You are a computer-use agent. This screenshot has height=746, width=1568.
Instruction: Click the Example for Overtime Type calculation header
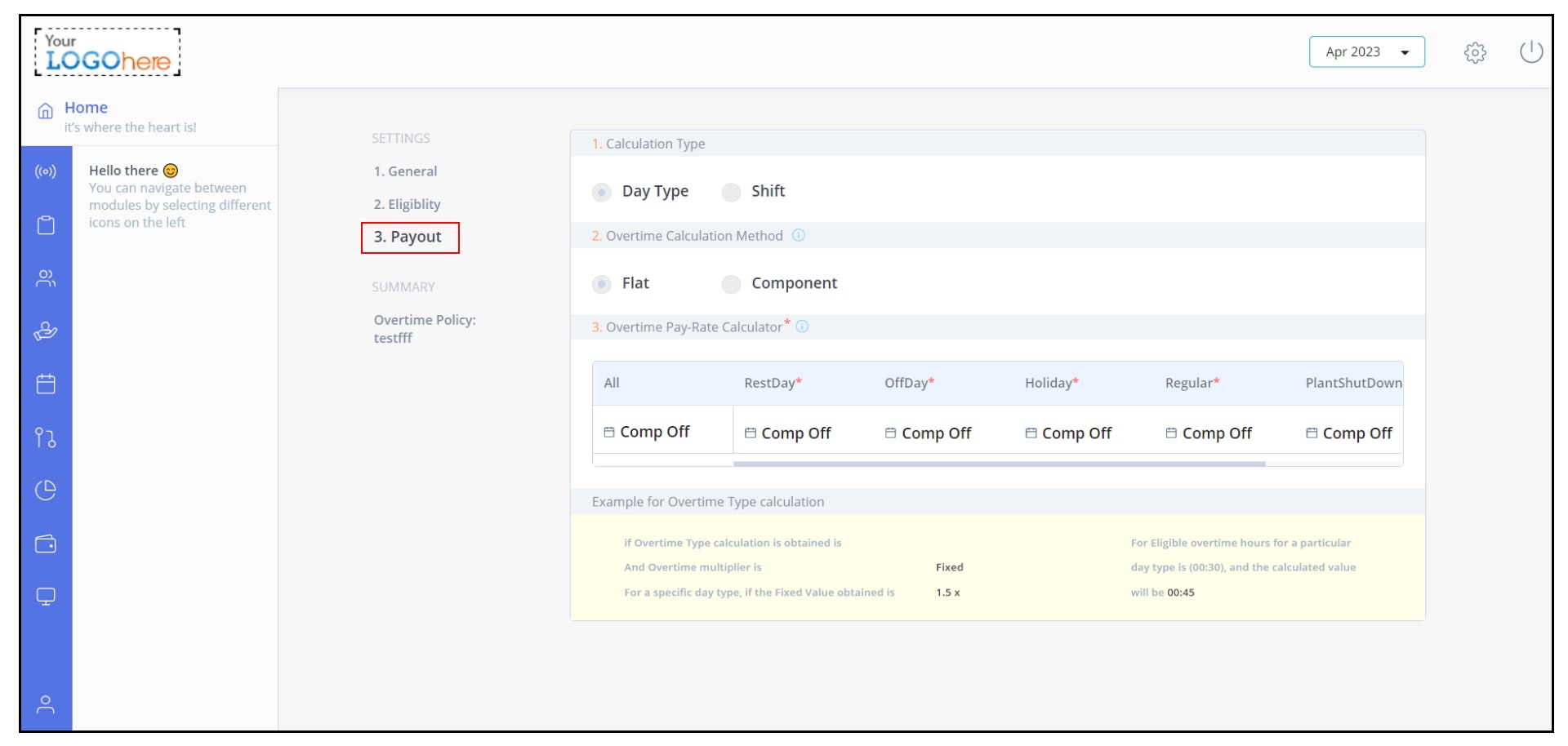click(997, 502)
